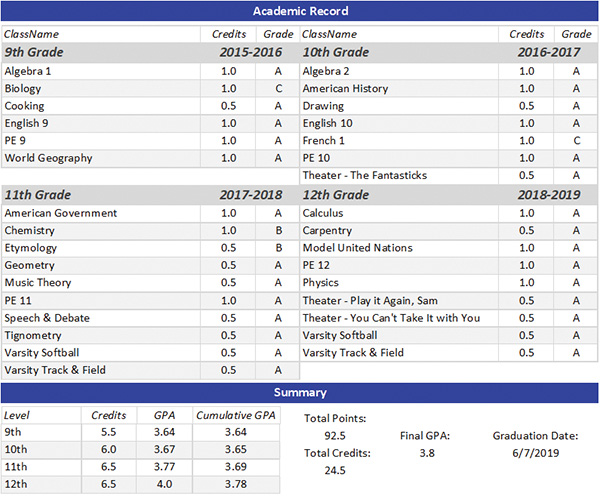
Task: Click the 11th level GPA value 3.77
Action: tap(164, 467)
